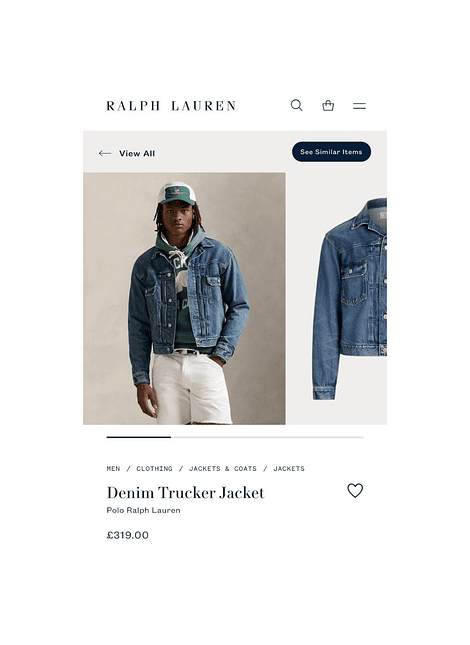470x645 pixels.
Task: Click the unfilled part of carousel indicator
Action: click(x=267, y=437)
